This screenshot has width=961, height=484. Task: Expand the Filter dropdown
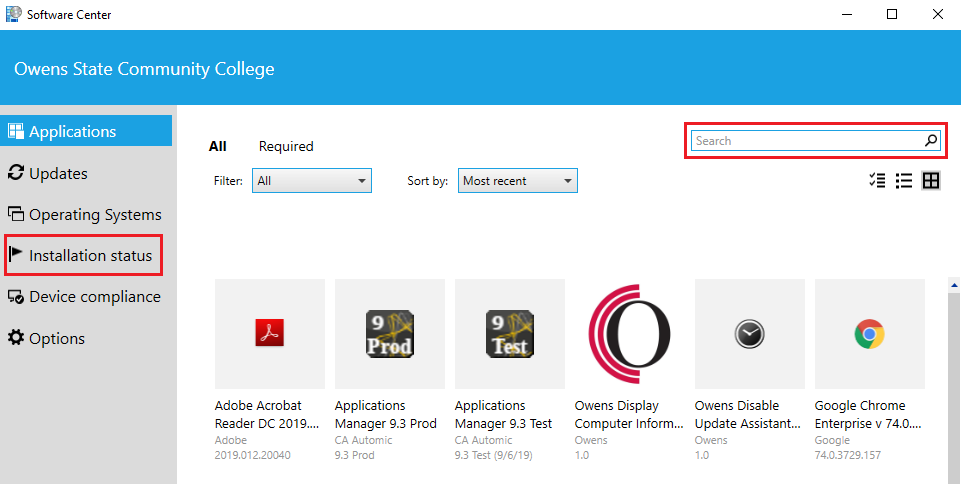click(x=311, y=181)
